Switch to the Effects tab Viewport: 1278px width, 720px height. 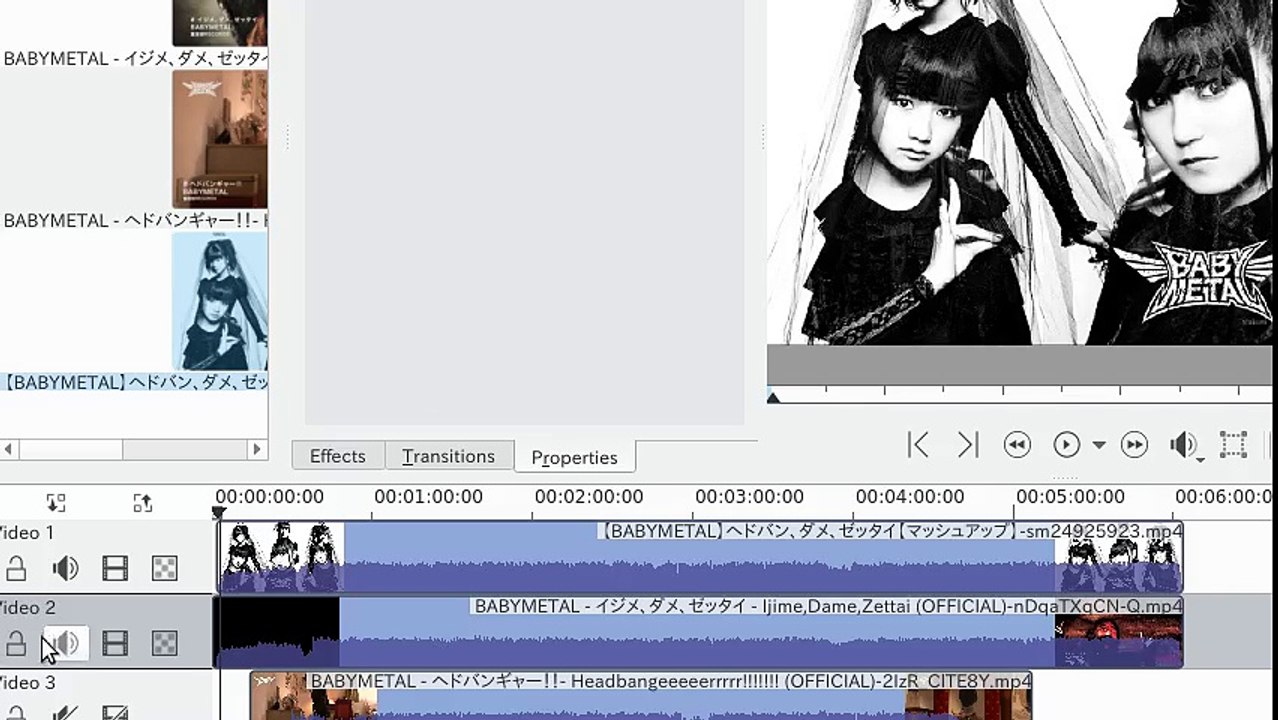(x=338, y=456)
